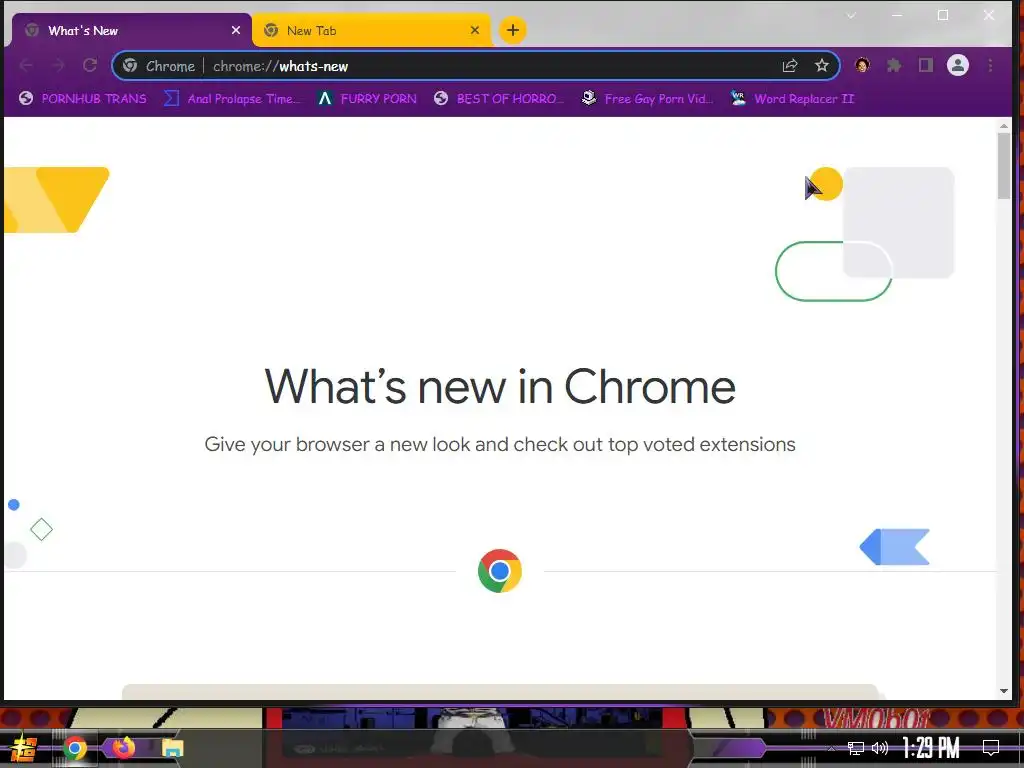
Task: Open the first bookmark in the bar
Action: pyautogui.click(x=83, y=99)
